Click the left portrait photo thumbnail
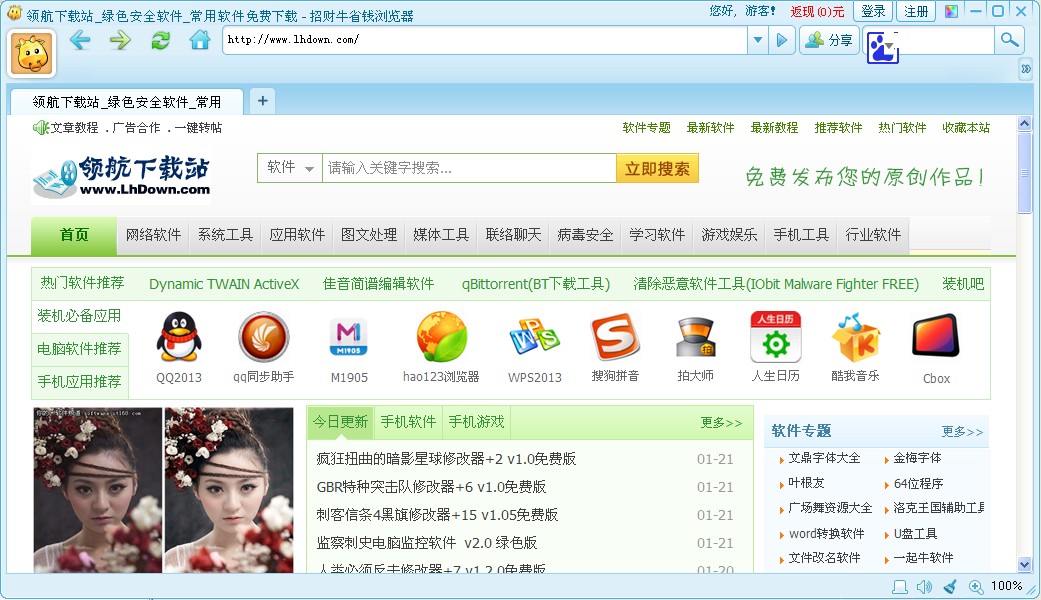Viewport: 1041px width, 600px height. point(98,490)
